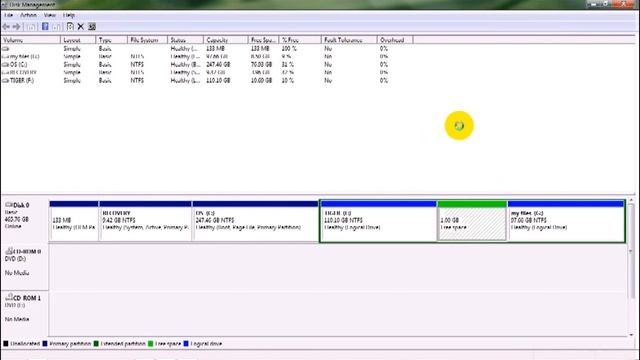Click the disk pane scrollbar up arrow

[x=631, y=201]
